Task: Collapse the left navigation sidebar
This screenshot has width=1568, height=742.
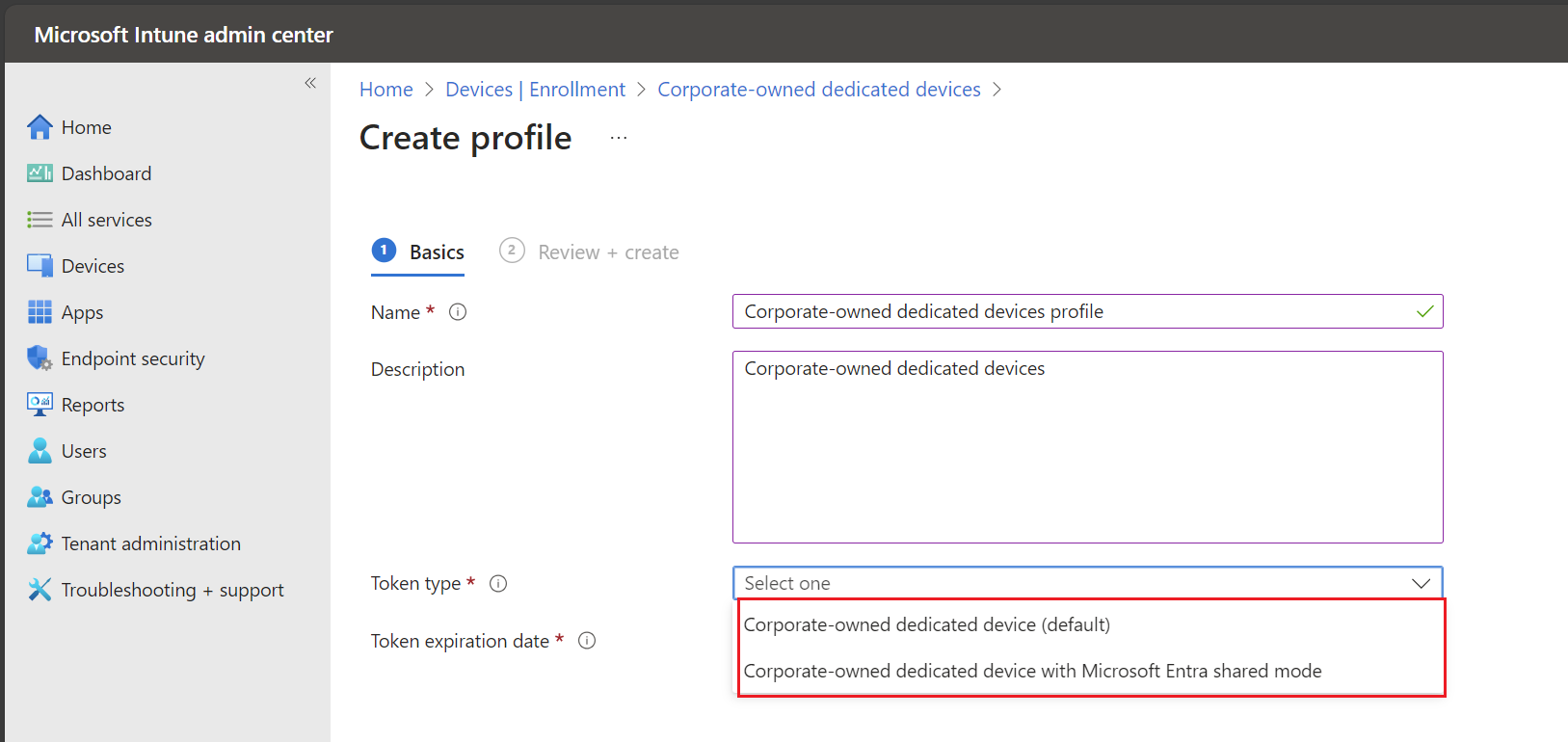Action: click(310, 83)
